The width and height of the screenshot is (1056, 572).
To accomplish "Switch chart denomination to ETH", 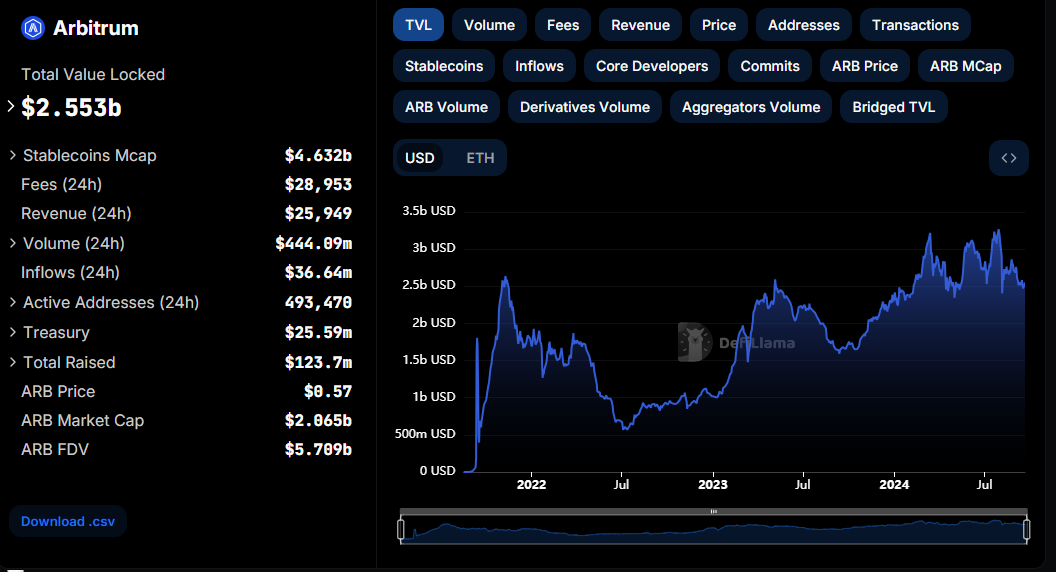I will point(480,158).
